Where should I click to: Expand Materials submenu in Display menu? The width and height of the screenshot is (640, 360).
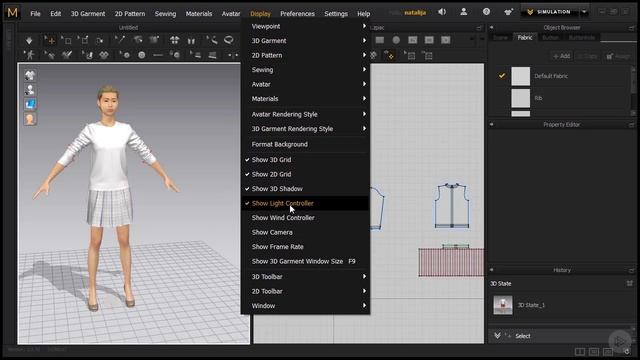tap(306, 99)
